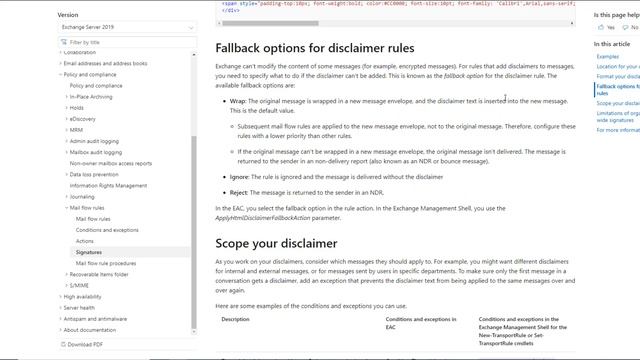Jump to For more information link

point(618,130)
